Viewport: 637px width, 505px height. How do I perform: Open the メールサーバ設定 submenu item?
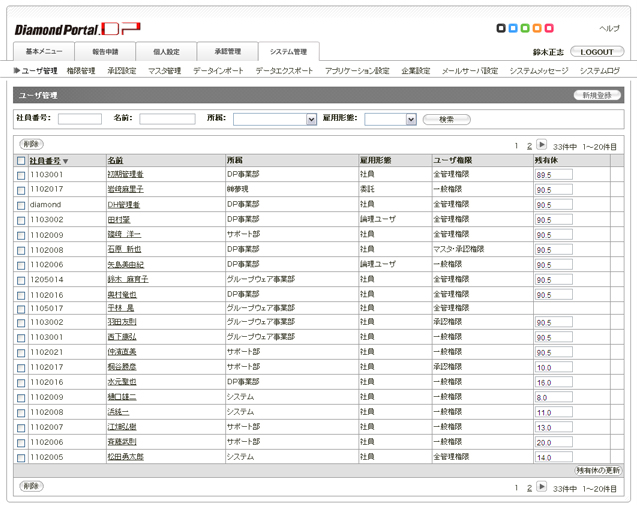[470, 71]
